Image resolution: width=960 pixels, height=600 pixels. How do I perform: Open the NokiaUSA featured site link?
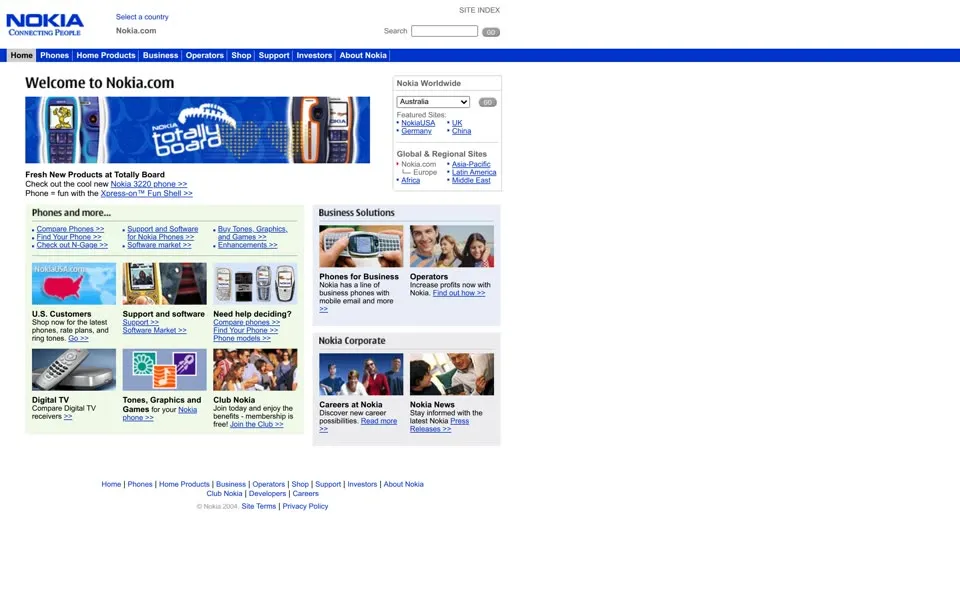pyautogui.click(x=418, y=123)
